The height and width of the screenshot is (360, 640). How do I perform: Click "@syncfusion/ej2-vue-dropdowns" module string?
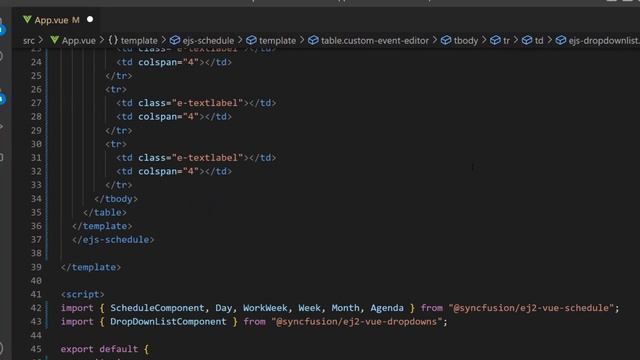pyautogui.click(x=356, y=322)
